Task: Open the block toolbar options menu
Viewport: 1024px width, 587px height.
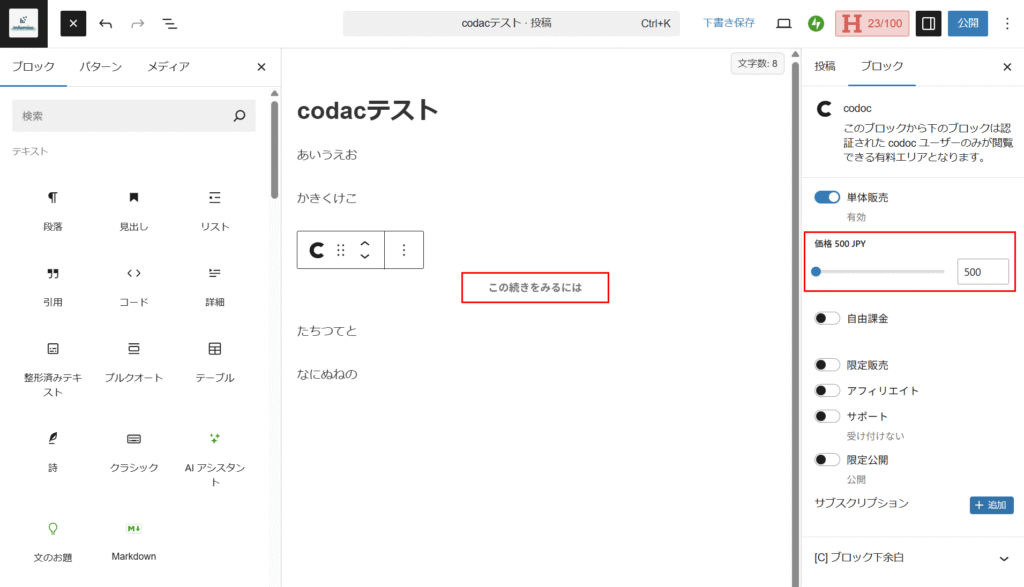Action: (404, 250)
